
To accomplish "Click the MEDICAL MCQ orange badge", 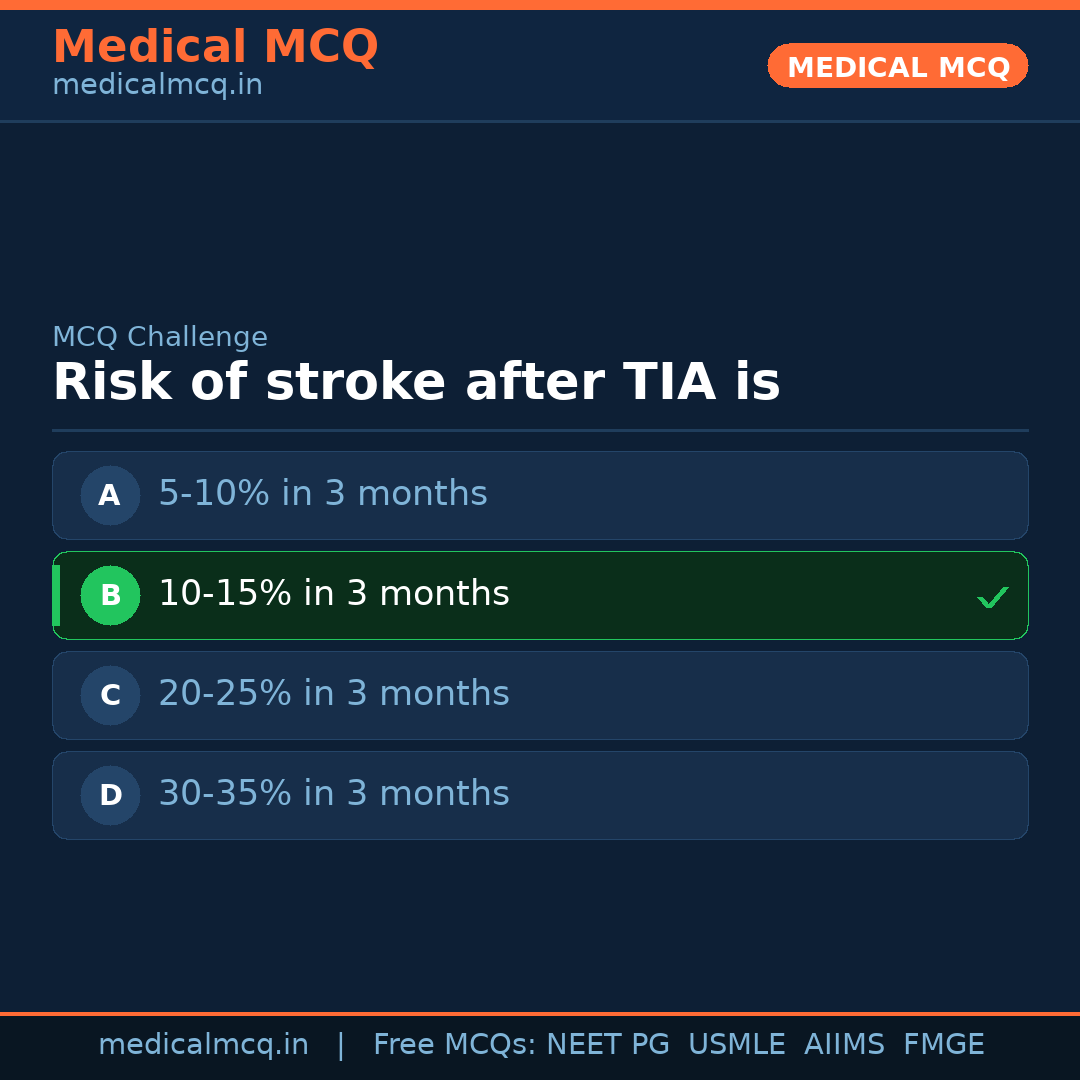I will 897,66.
